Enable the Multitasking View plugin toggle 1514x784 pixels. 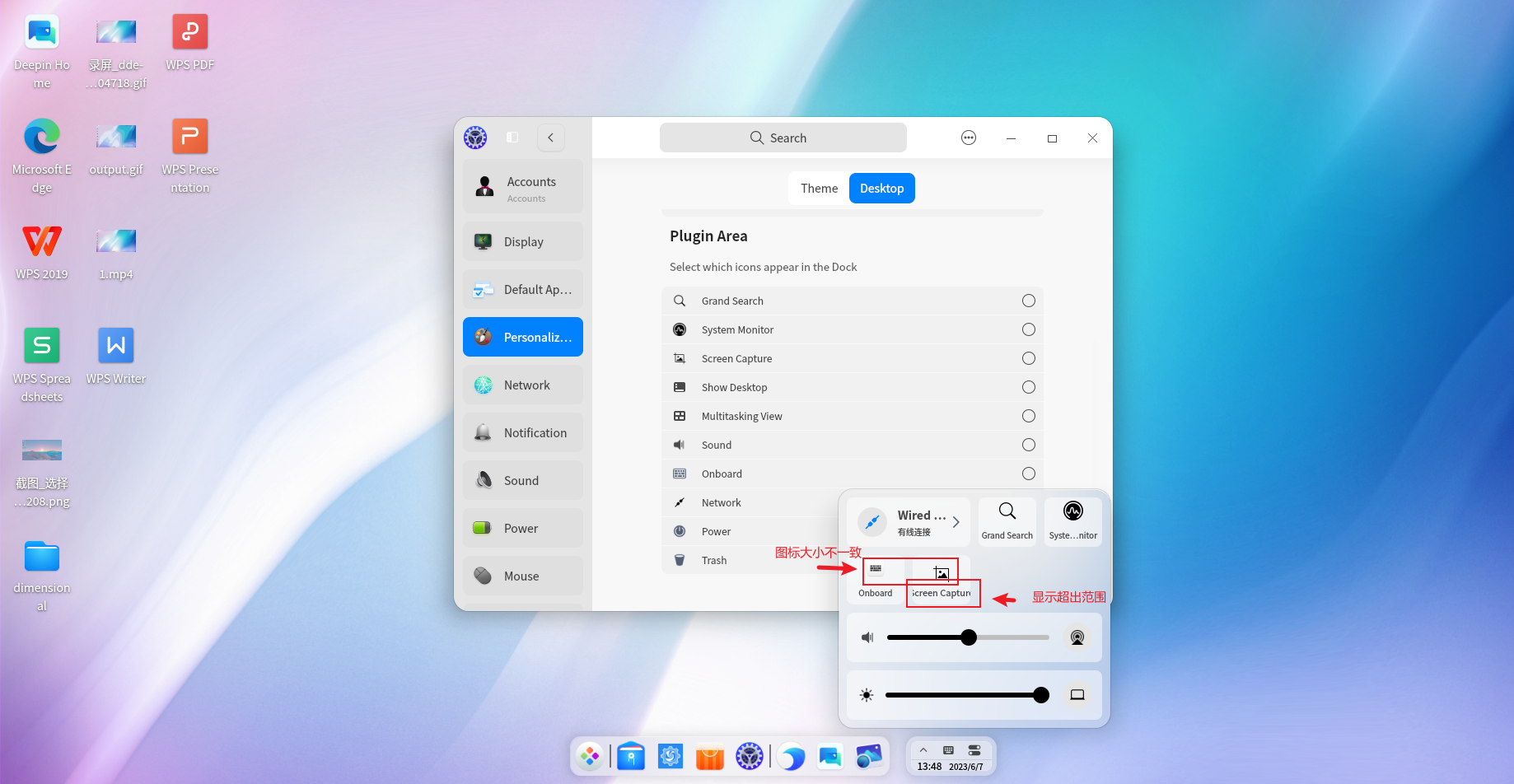pos(1028,416)
